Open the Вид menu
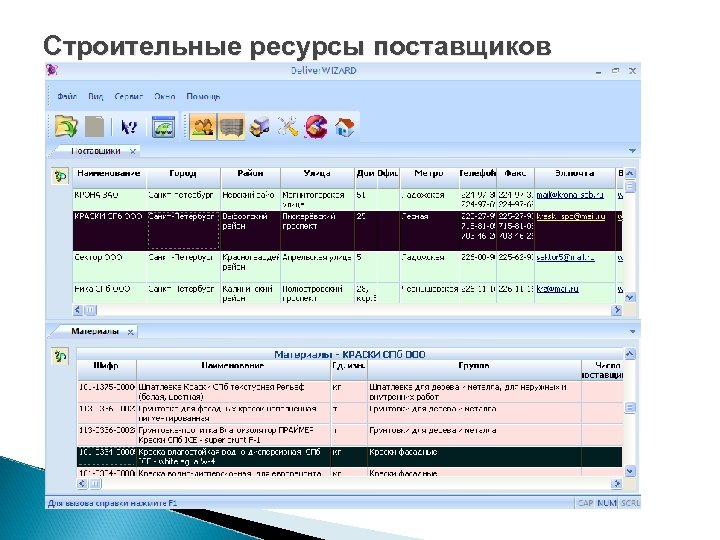The width and height of the screenshot is (720, 540). pos(96,96)
